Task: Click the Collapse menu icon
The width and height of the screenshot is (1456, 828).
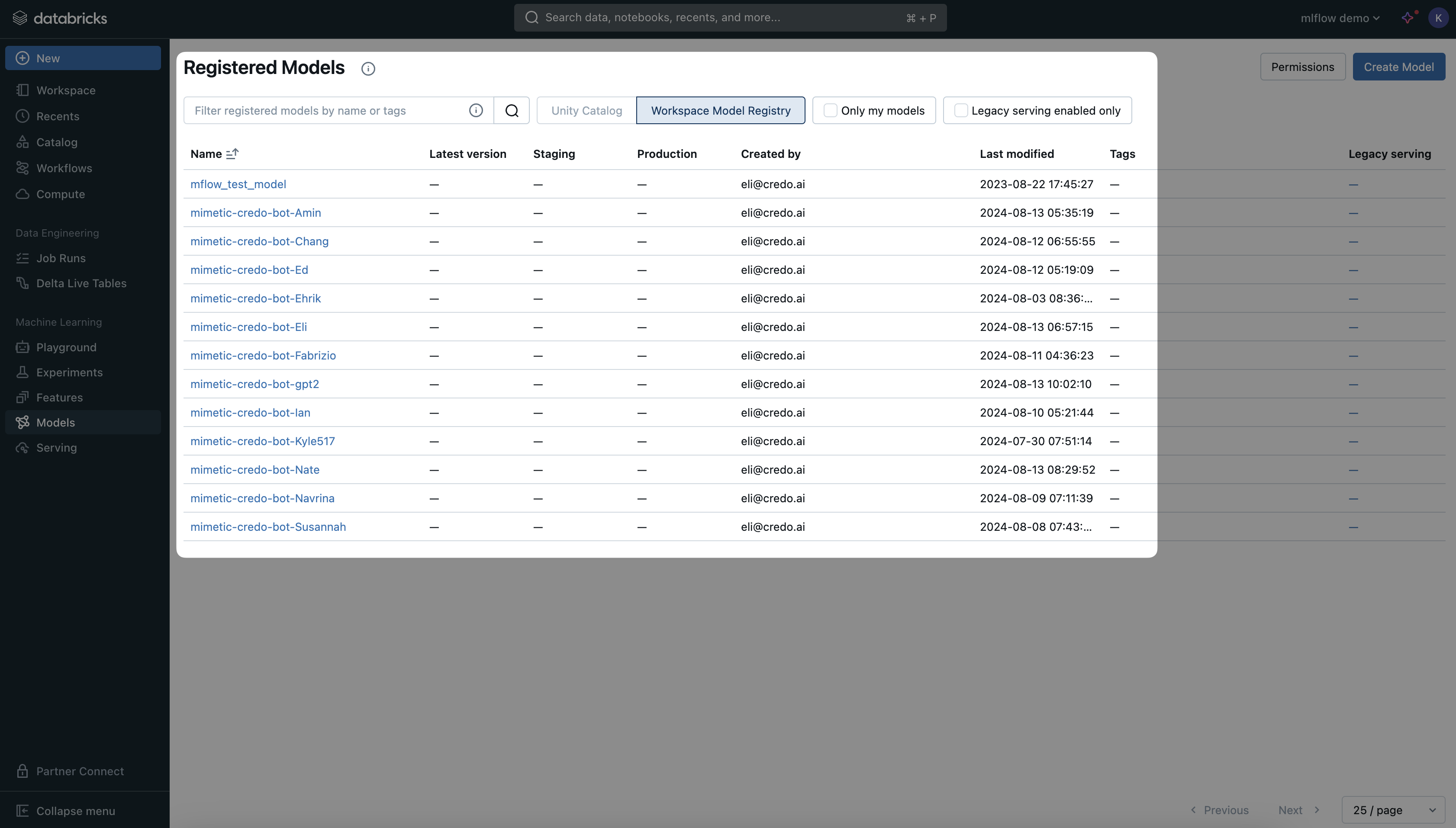Action: (x=23, y=811)
